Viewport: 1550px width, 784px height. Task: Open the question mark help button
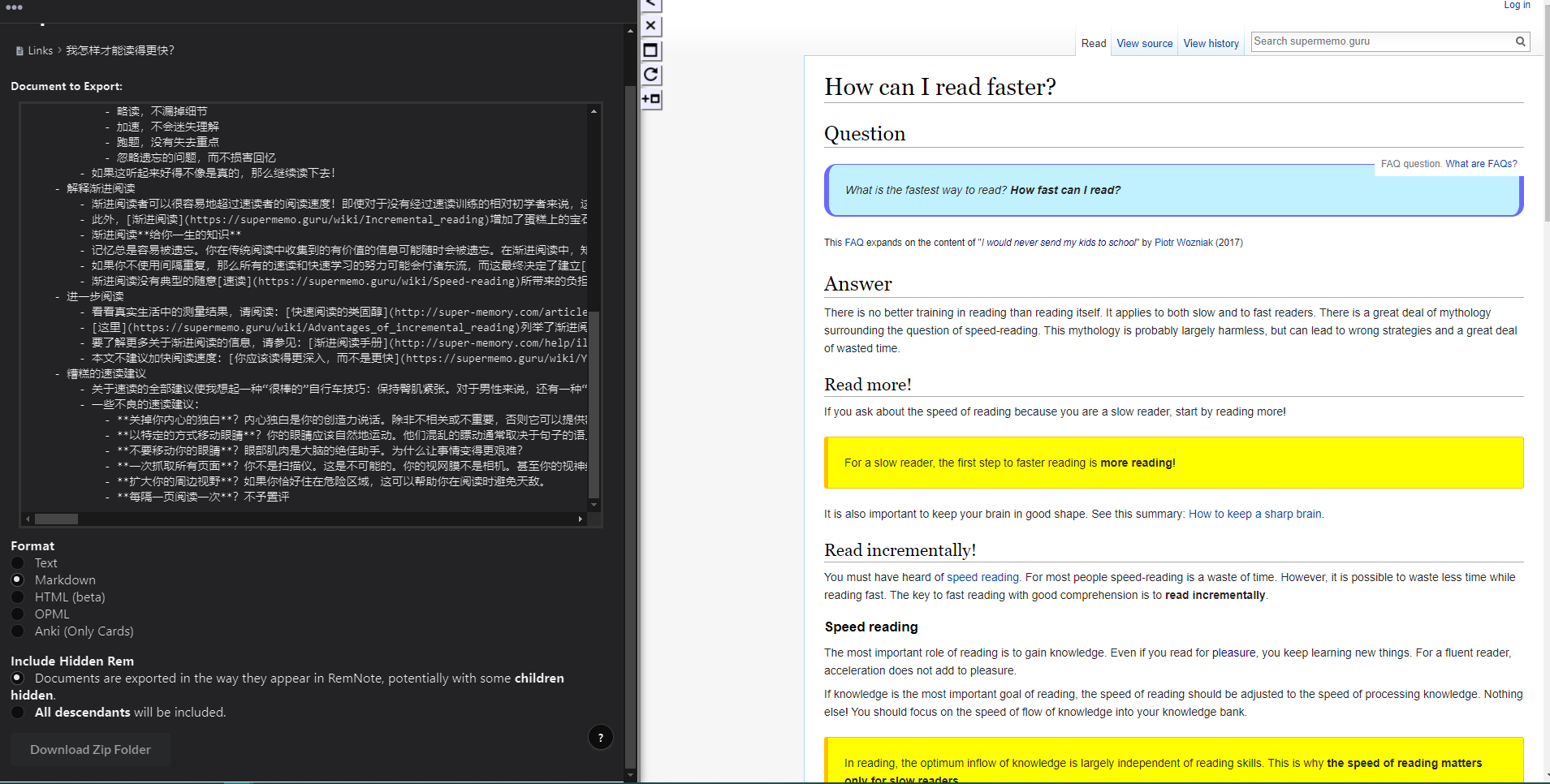click(x=601, y=738)
